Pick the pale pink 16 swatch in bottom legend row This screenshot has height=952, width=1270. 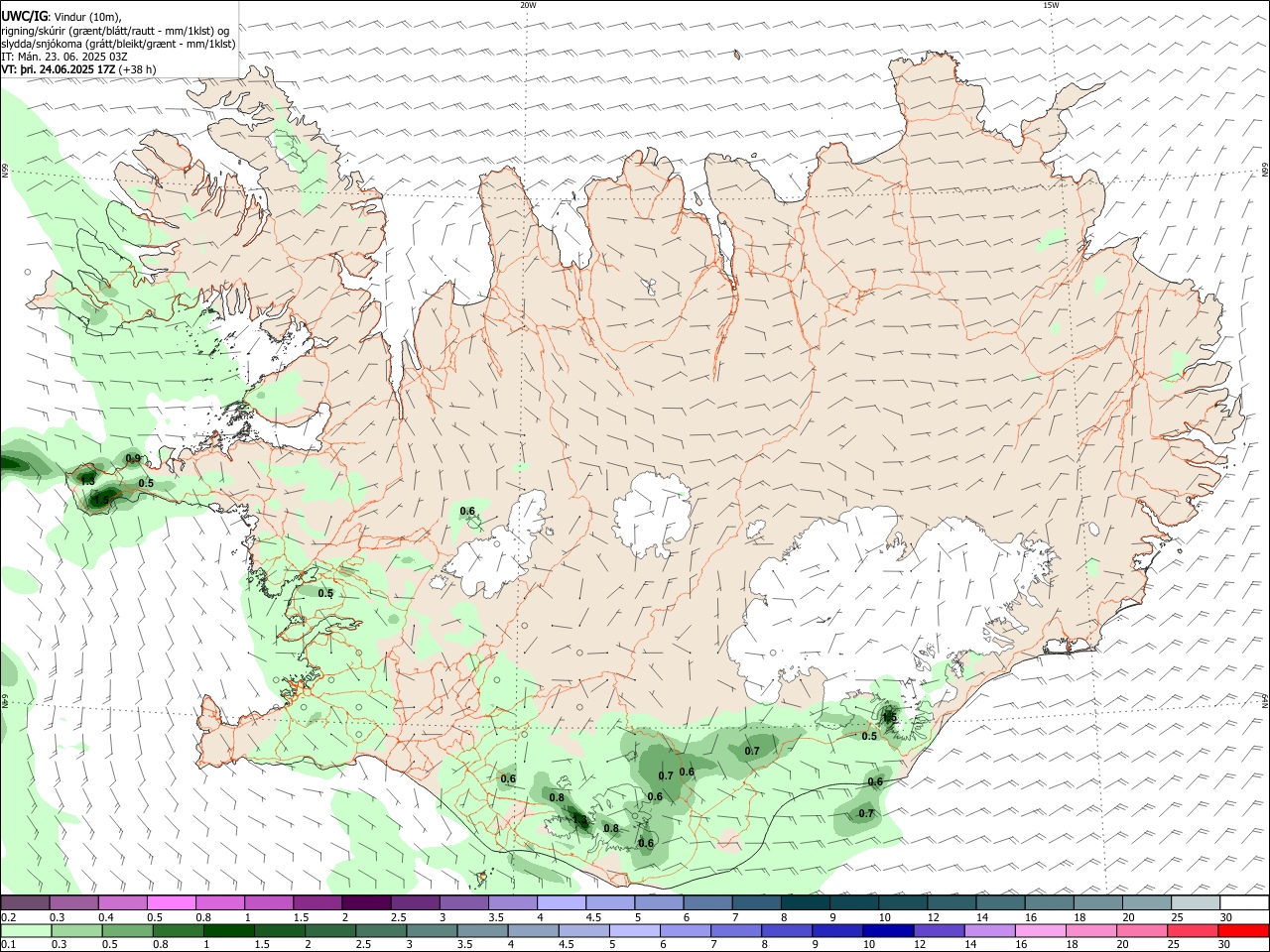1039,930
